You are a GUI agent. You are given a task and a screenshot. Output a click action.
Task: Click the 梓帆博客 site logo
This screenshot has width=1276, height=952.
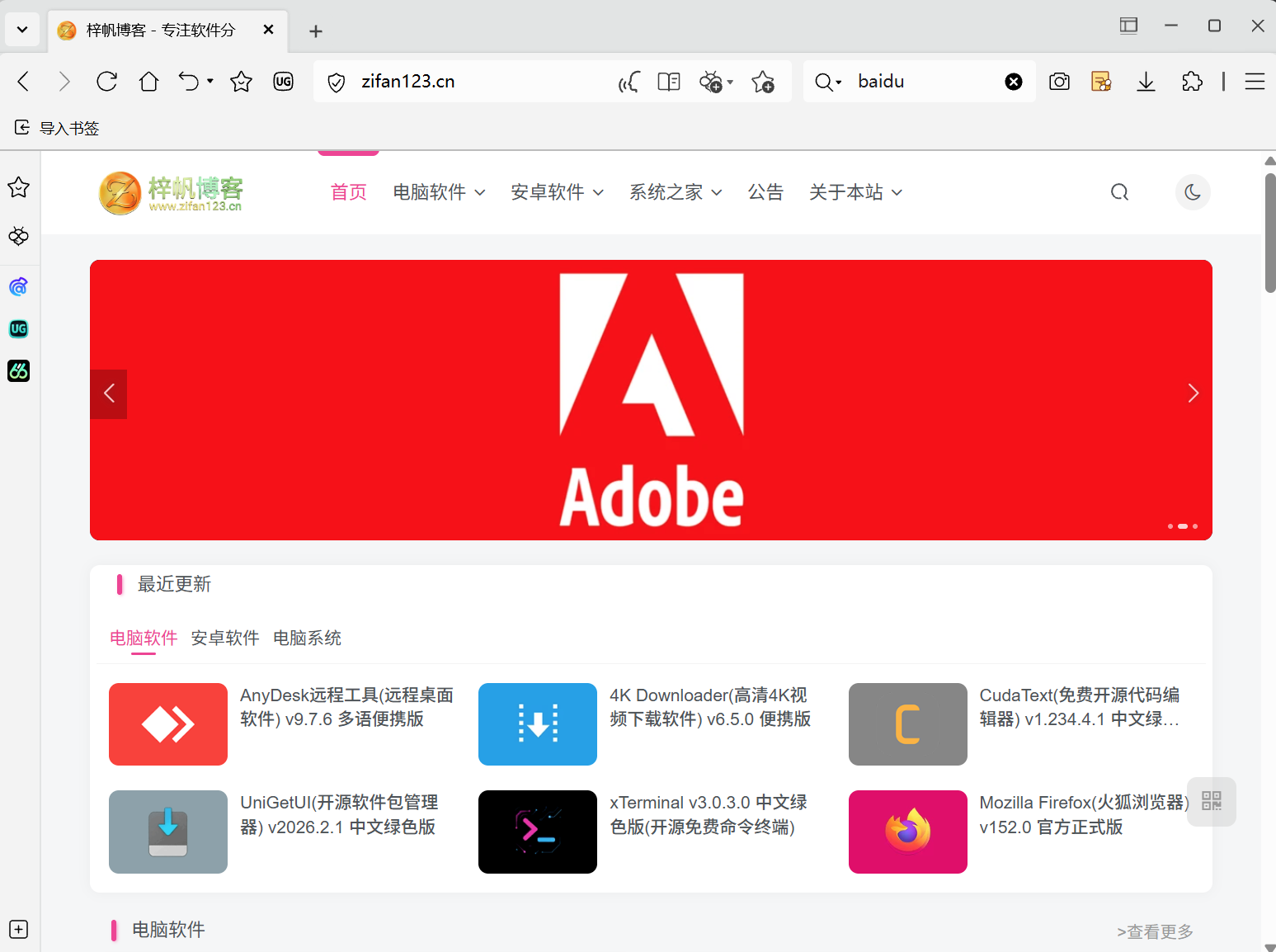click(x=172, y=193)
